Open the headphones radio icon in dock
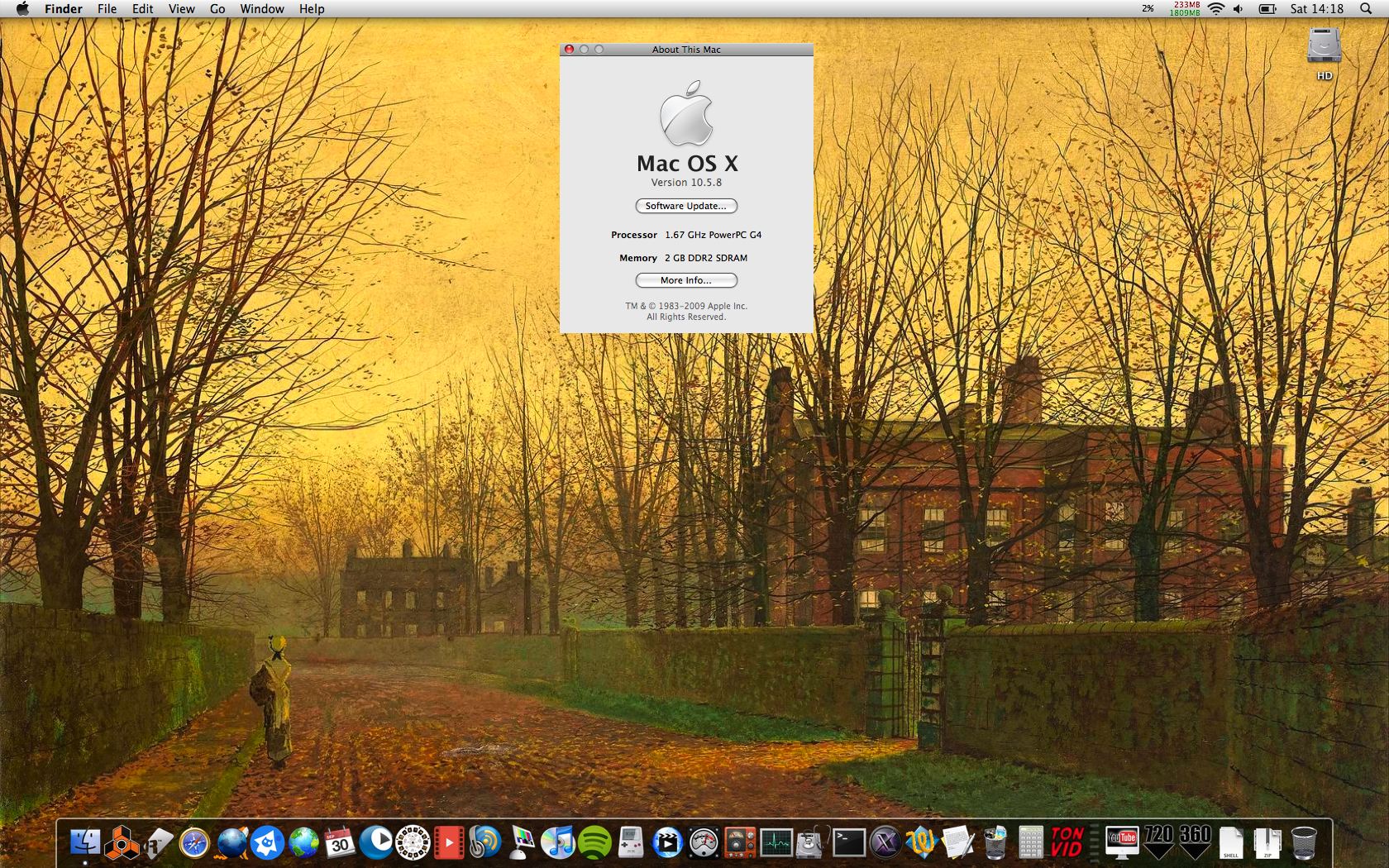Image resolution: width=1389 pixels, height=868 pixels. coord(485,842)
